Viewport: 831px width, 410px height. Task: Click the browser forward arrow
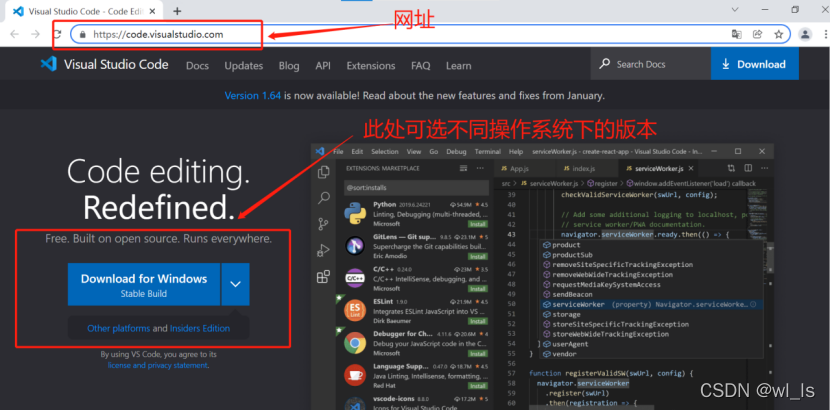tap(36, 34)
